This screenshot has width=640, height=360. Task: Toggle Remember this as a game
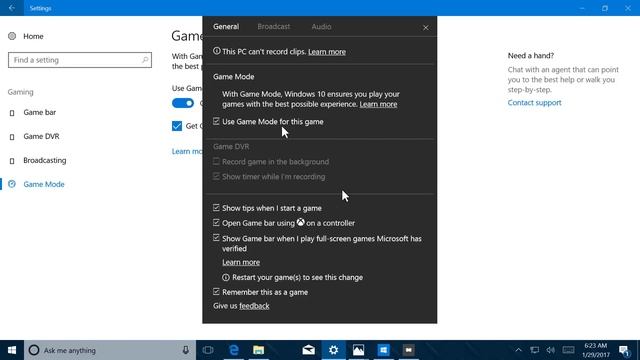pyautogui.click(x=216, y=292)
